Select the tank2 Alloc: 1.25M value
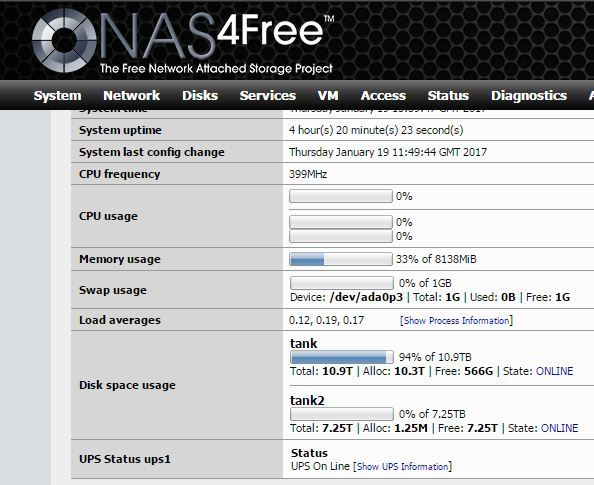This screenshot has height=485, width=594. [395, 428]
